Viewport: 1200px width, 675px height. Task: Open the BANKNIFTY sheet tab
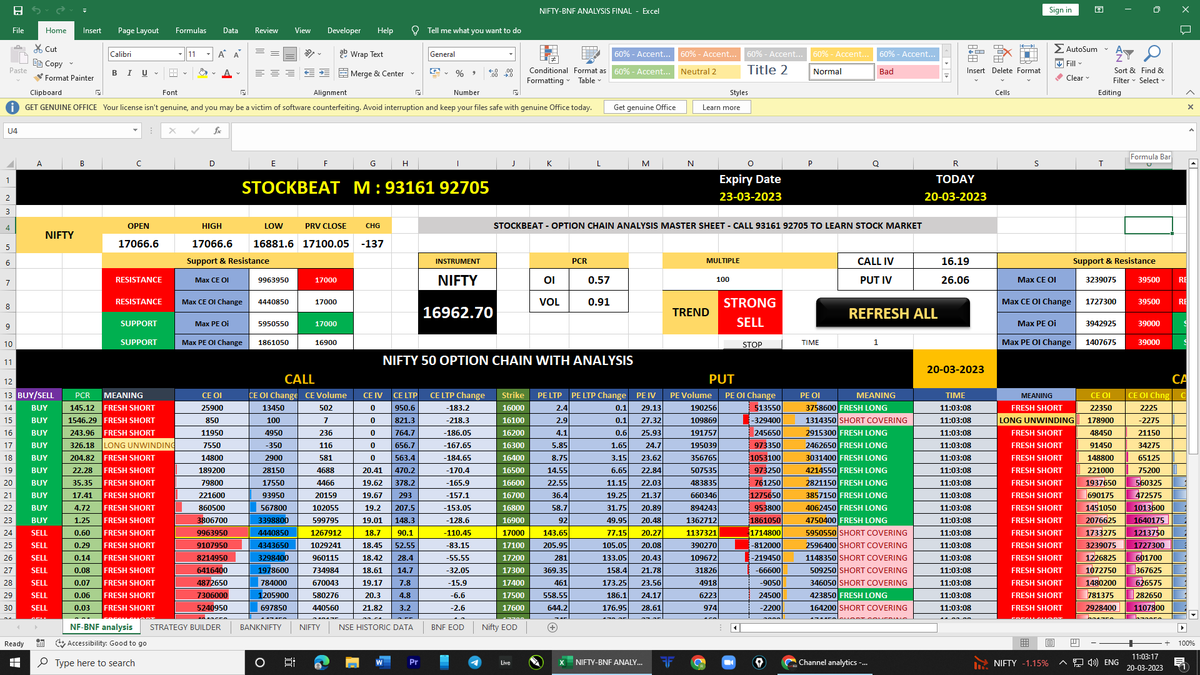coord(260,627)
